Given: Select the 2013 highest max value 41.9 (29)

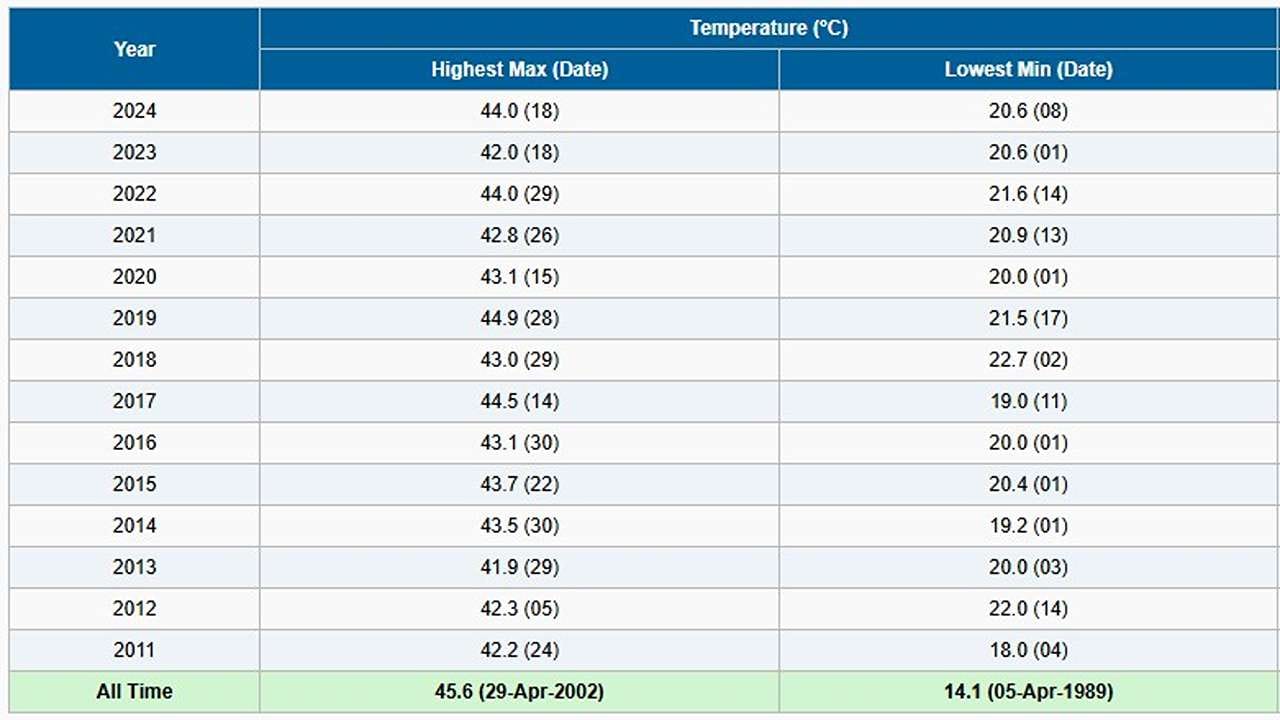Looking at the screenshot, I should tap(519, 568).
